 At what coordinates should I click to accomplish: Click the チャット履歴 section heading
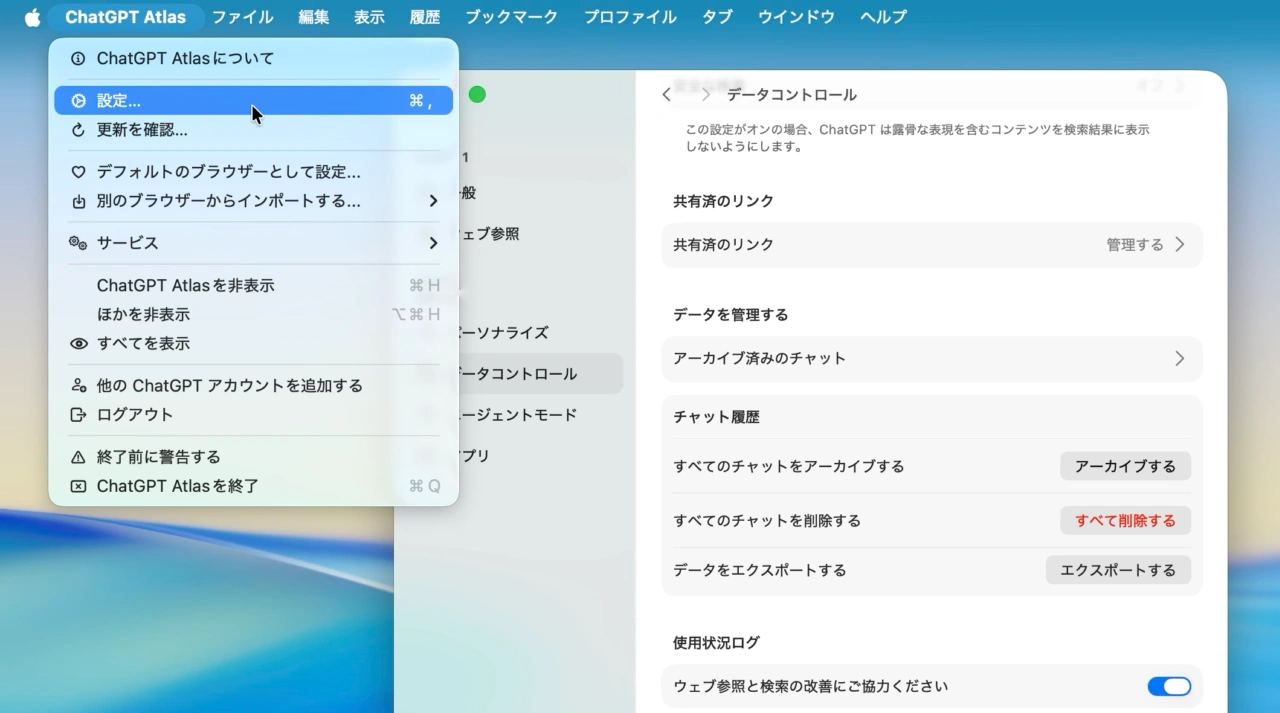pyautogui.click(x=717, y=417)
